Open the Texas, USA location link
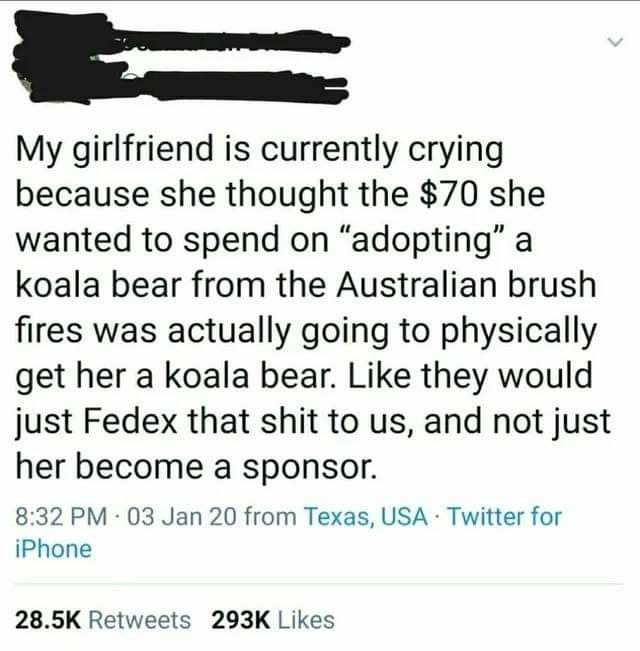This screenshot has width=640, height=651. (x=366, y=517)
